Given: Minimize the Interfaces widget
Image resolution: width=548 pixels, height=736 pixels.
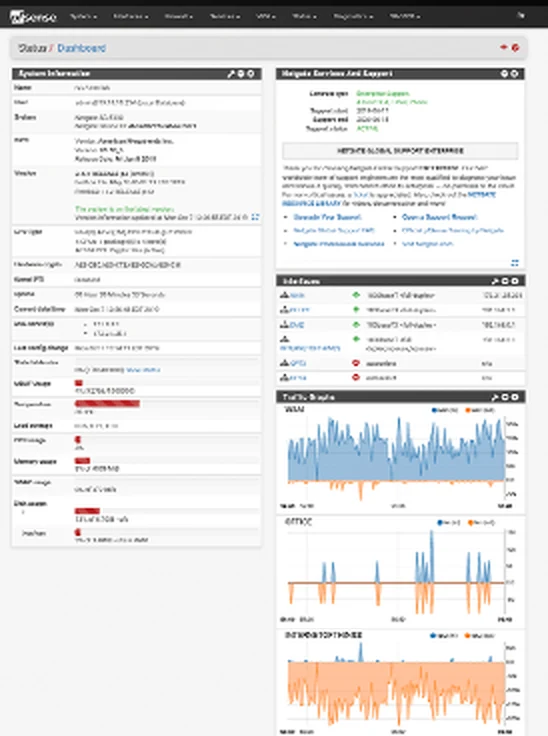Looking at the screenshot, I should click(505, 281).
